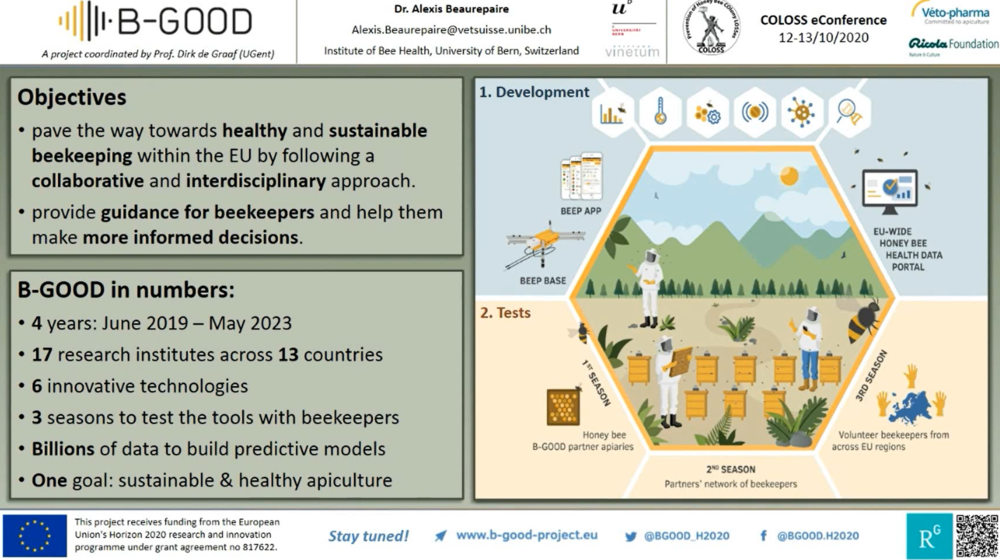Viewport: 1000px width, 560px height.
Task: Click the '1. Development' label
Action: [x=534, y=92]
